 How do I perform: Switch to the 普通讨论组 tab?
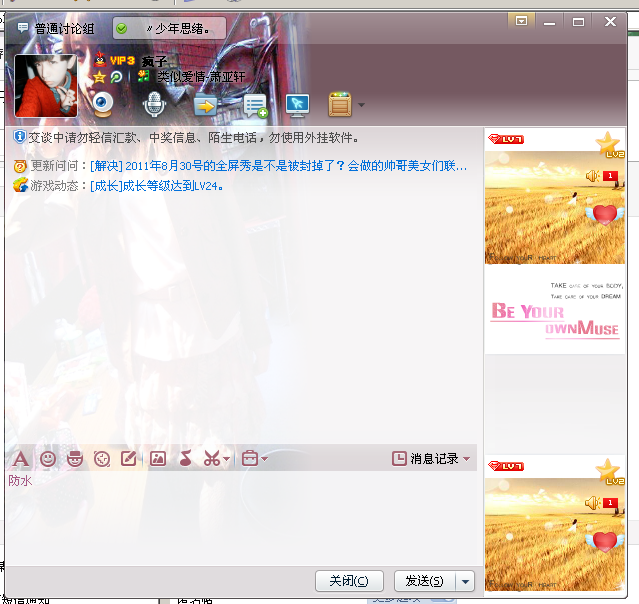56,29
